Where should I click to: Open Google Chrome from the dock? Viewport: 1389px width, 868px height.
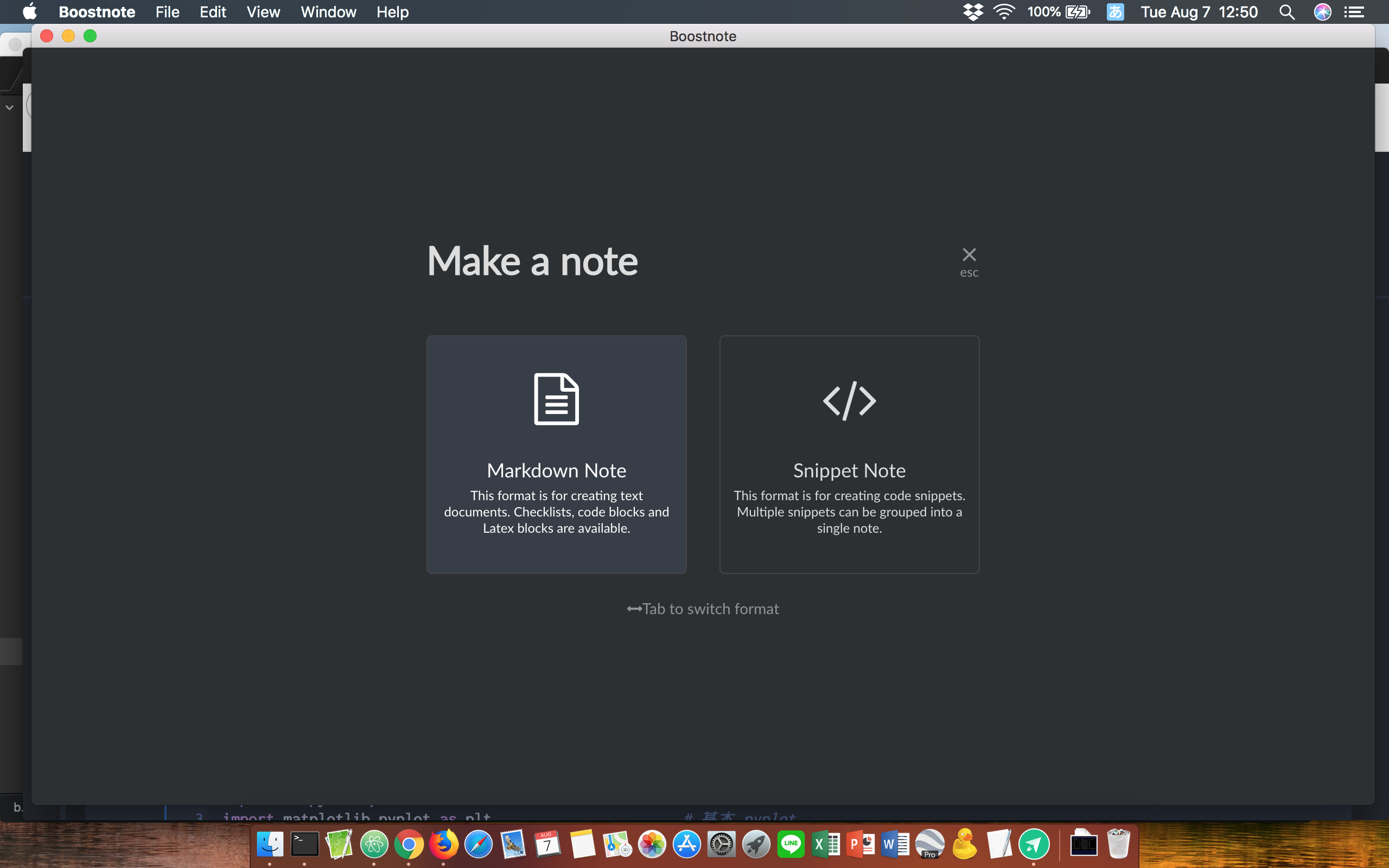click(409, 845)
